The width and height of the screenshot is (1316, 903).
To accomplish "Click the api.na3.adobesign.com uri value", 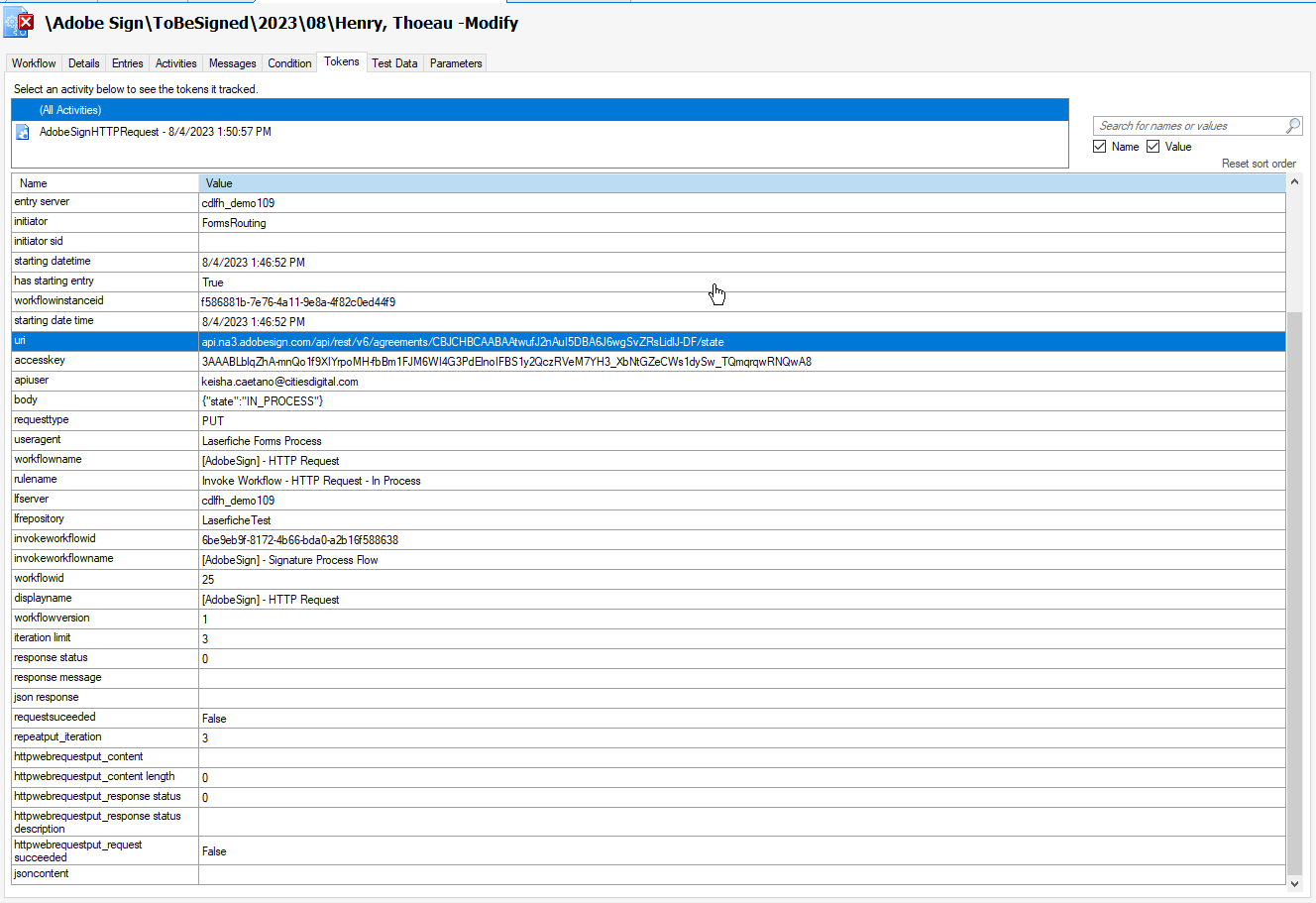I will [463, 342].
